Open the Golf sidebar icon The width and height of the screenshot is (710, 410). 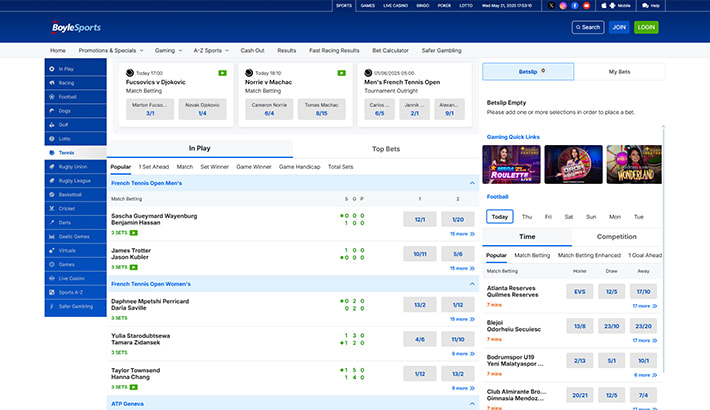[52, 125]
